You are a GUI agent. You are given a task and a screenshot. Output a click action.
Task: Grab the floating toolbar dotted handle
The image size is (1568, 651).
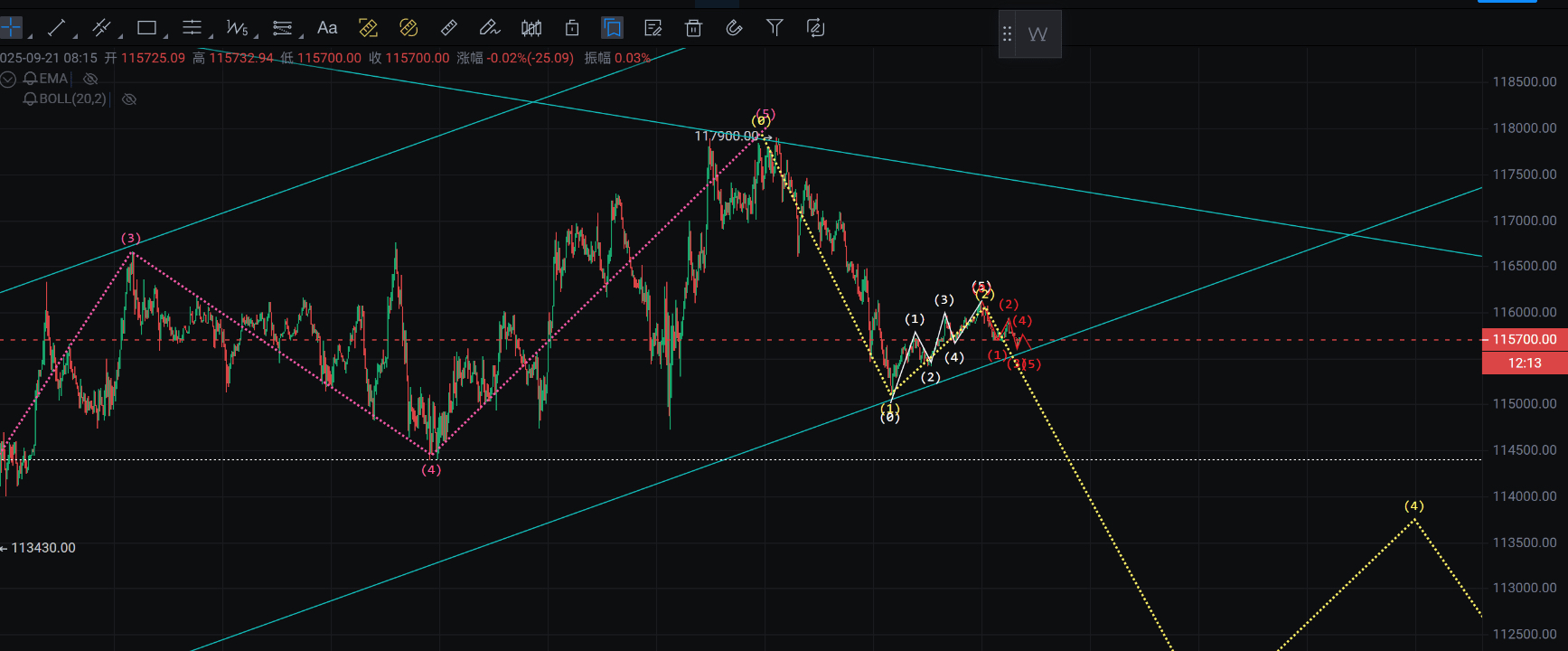click(1007, 34)
